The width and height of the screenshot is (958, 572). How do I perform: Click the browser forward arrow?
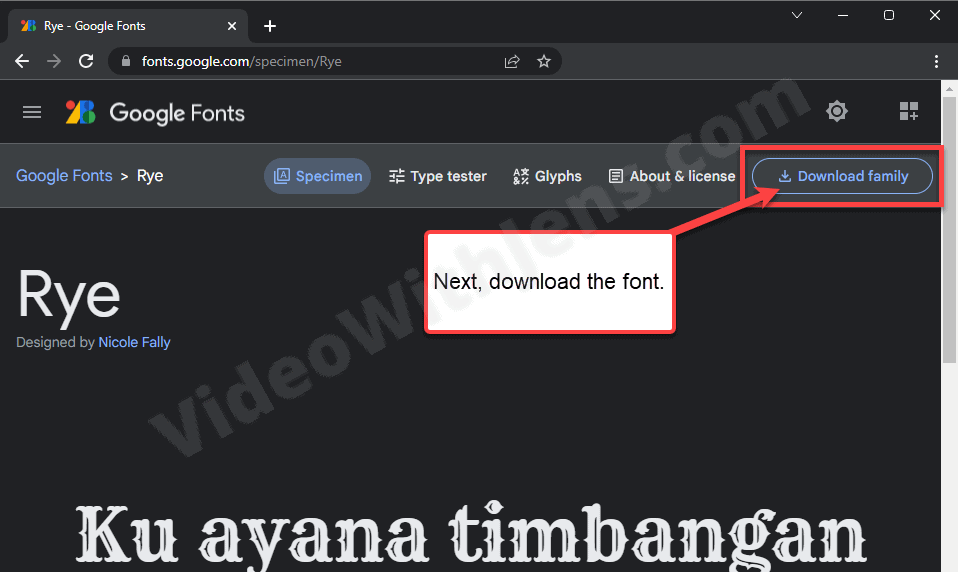tap(54, 61)
